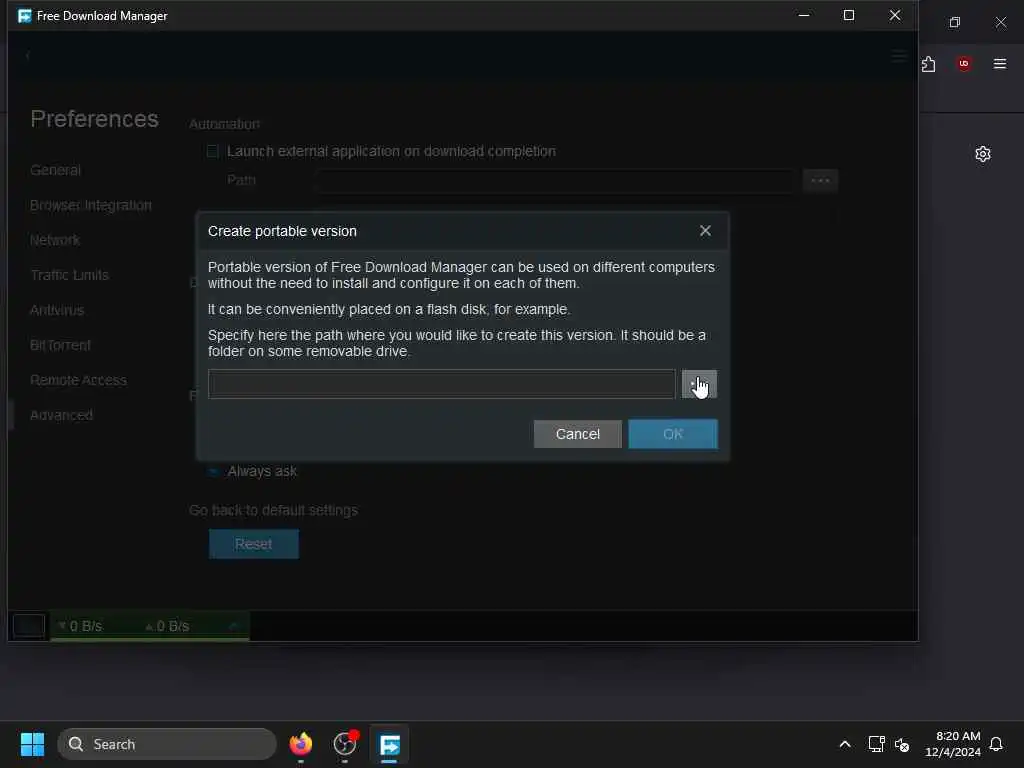1024x768 pixels.
Task: Click the network status tray icon
Action: pos(876,744)
